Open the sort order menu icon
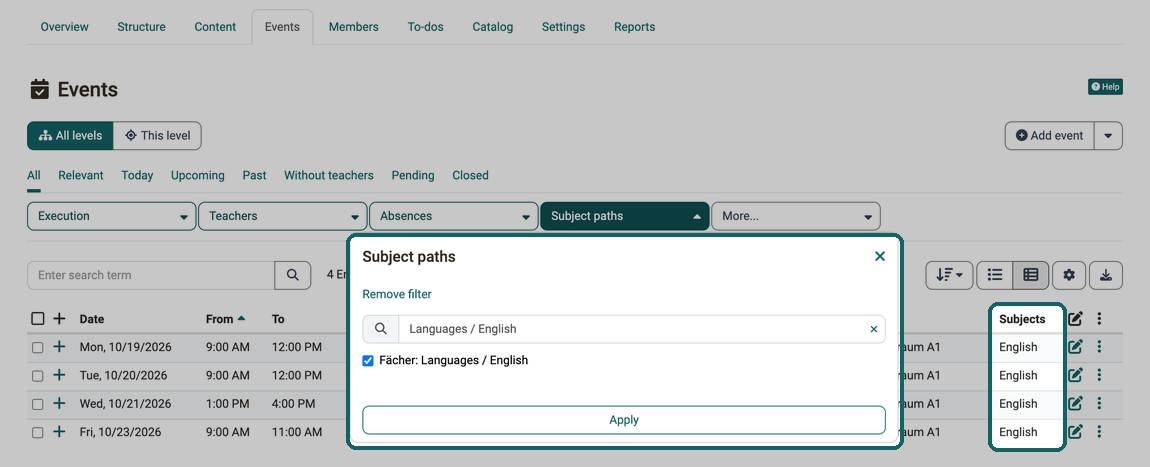1150x467 pixels. pos(949,275)
